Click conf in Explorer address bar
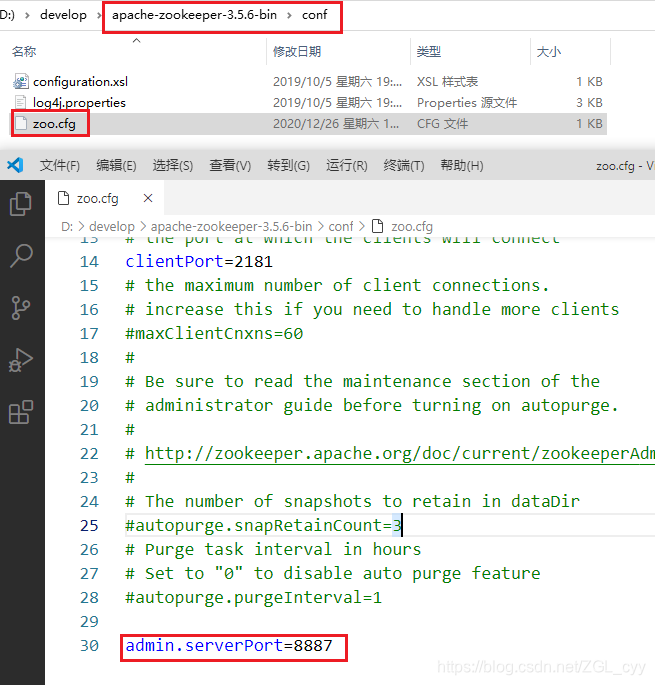Viewport: 655px width, 685px height. pos(315,15)
